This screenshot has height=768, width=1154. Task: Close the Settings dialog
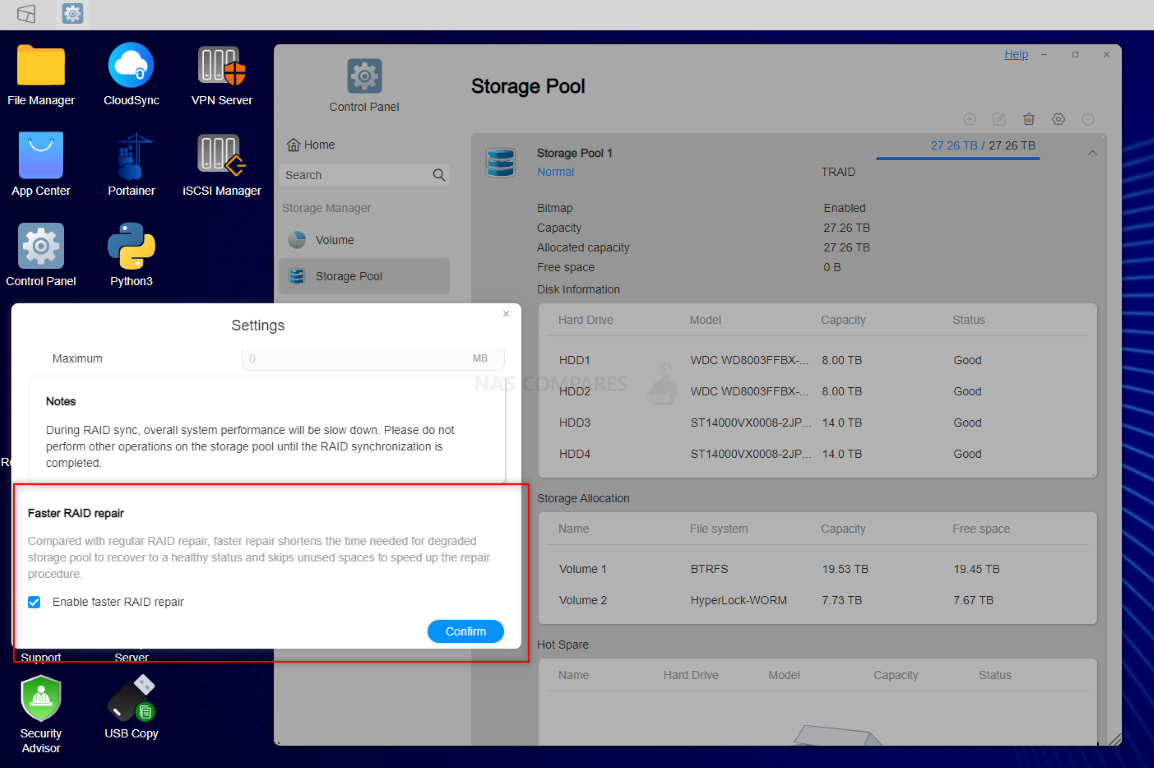[x=506, y=314]
